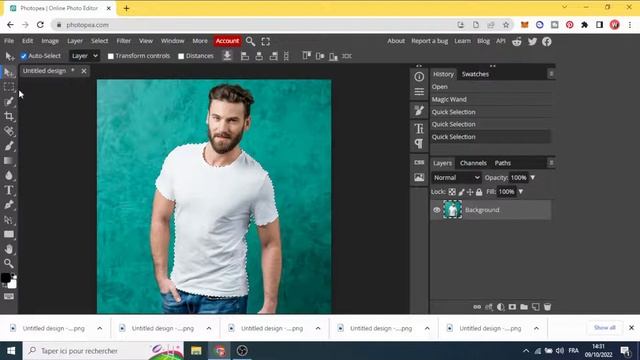Viewport: 640px width, 360px height.
Task: Toggle lock position icon
Action: click(470, 192)
